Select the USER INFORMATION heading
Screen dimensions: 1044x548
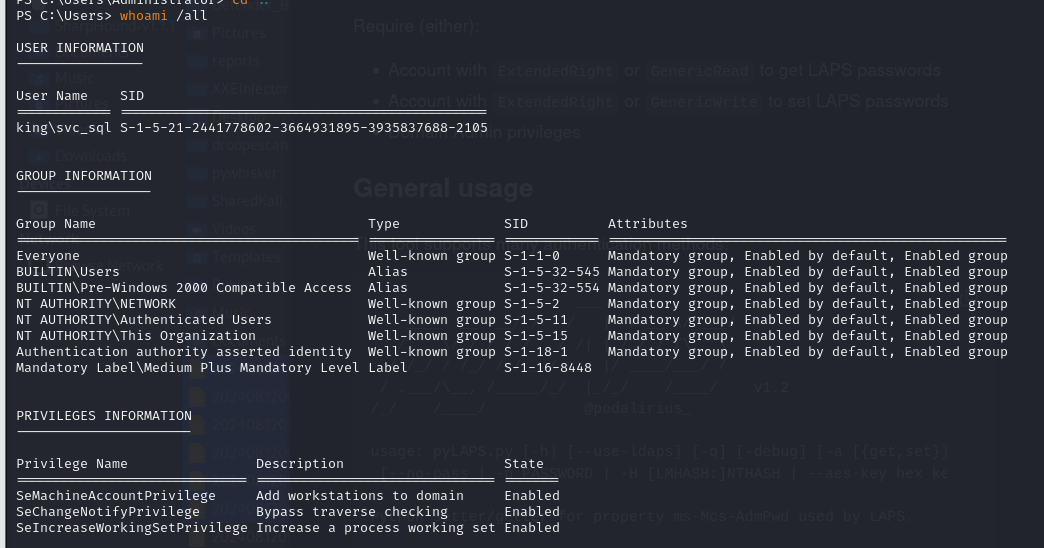coord(80,48)
